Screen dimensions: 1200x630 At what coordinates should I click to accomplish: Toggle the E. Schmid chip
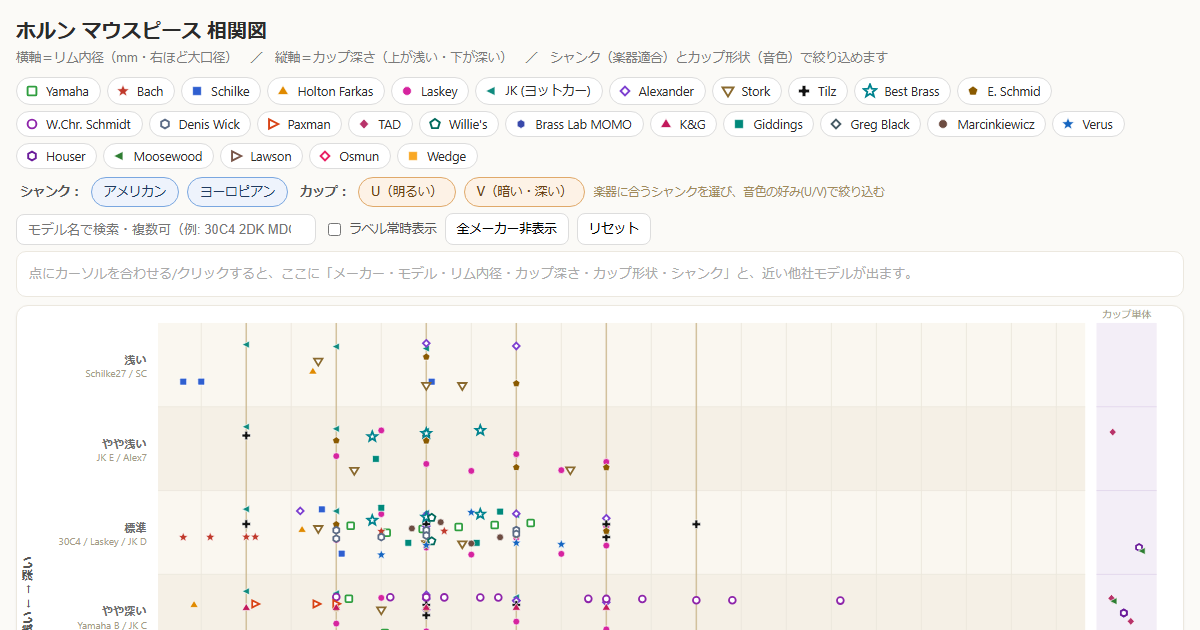click(1005, 91)
